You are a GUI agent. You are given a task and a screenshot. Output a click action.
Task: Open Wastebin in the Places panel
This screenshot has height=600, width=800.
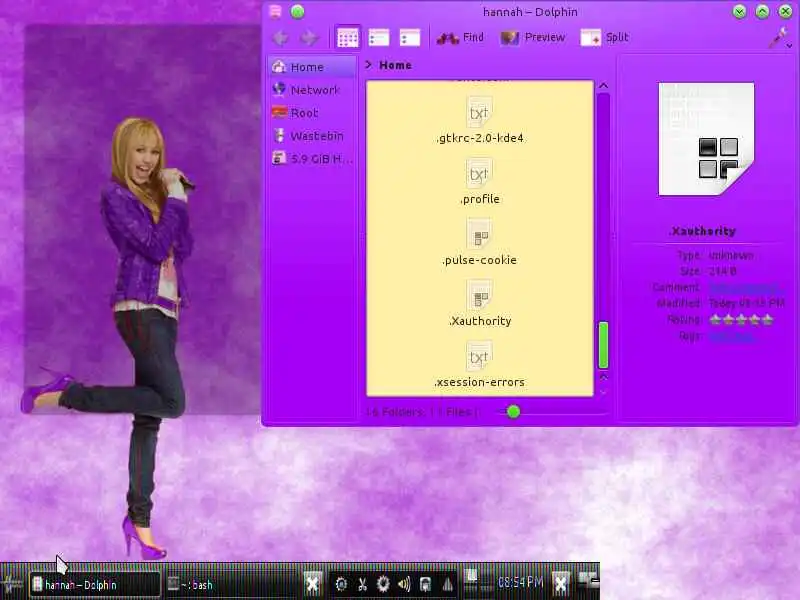point(312,136)
